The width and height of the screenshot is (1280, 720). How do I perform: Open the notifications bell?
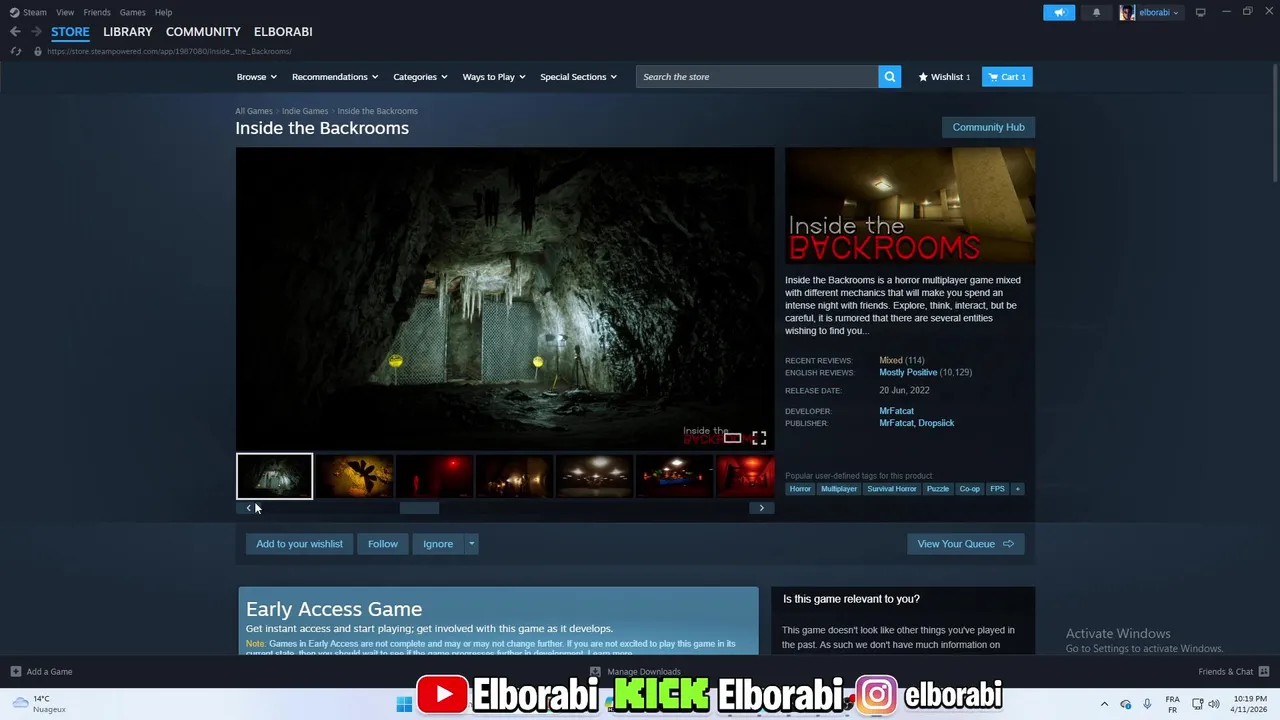(x=1096, y=12)
